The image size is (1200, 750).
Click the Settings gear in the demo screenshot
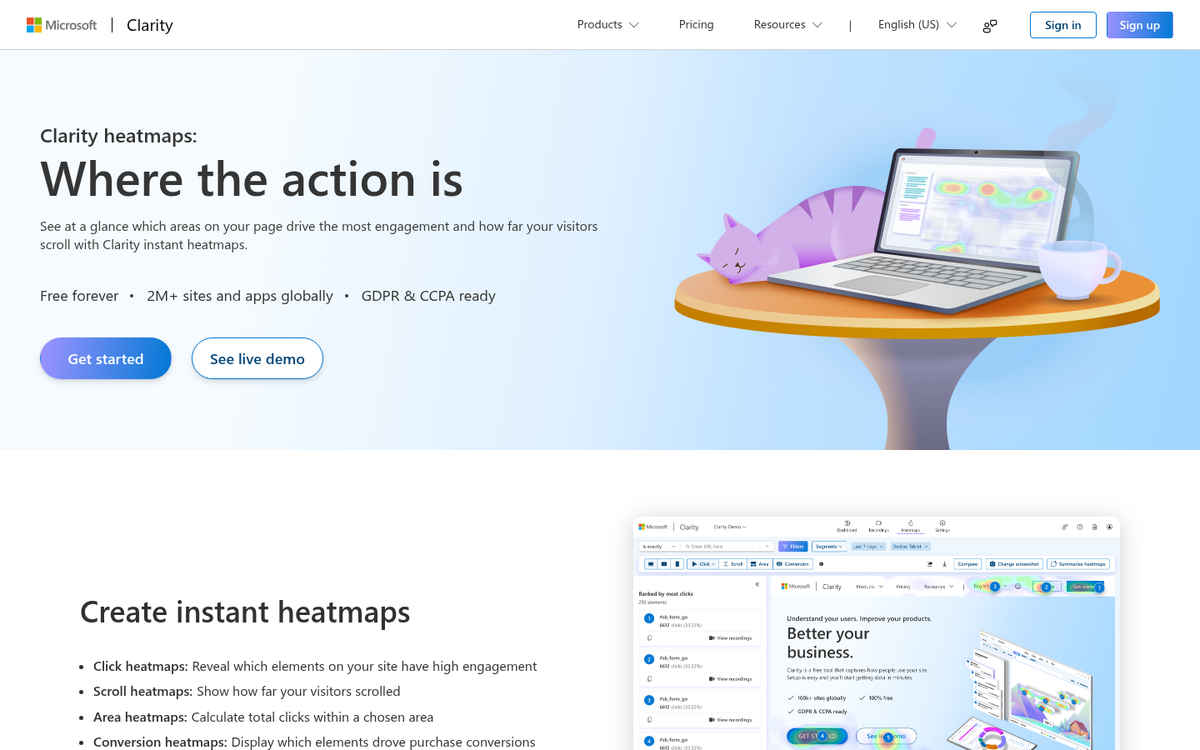pos(942,523)
